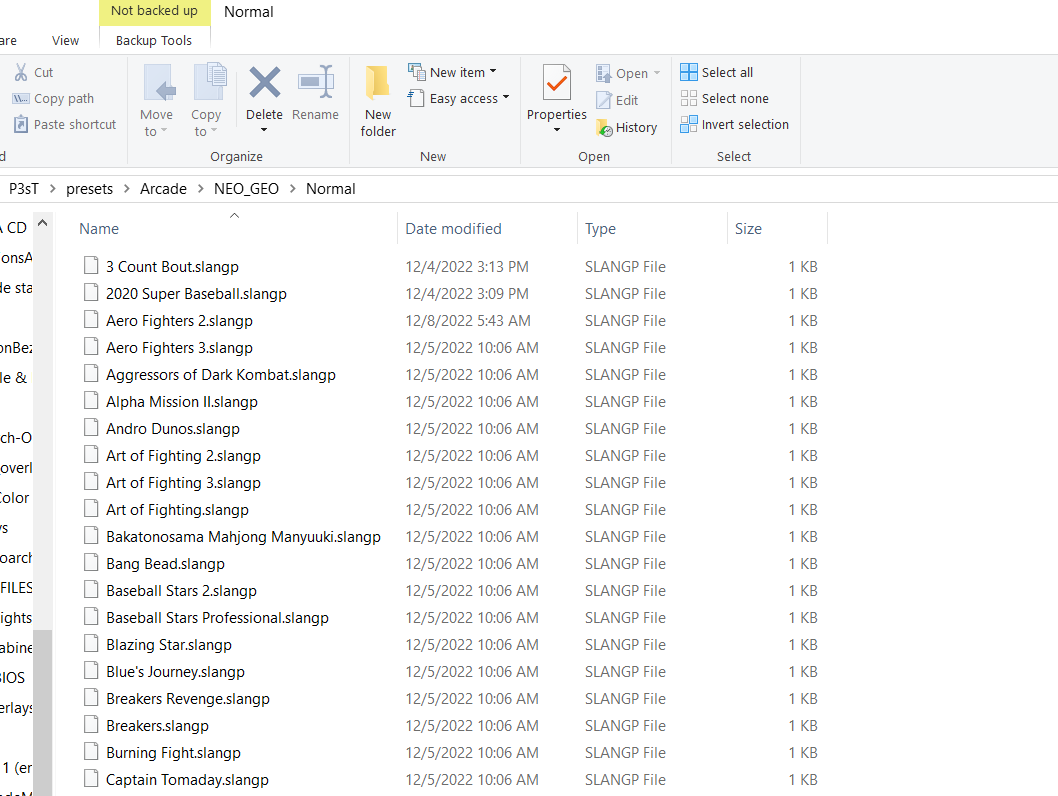Select Breakers Revenge.slangp file

point(188,698)
